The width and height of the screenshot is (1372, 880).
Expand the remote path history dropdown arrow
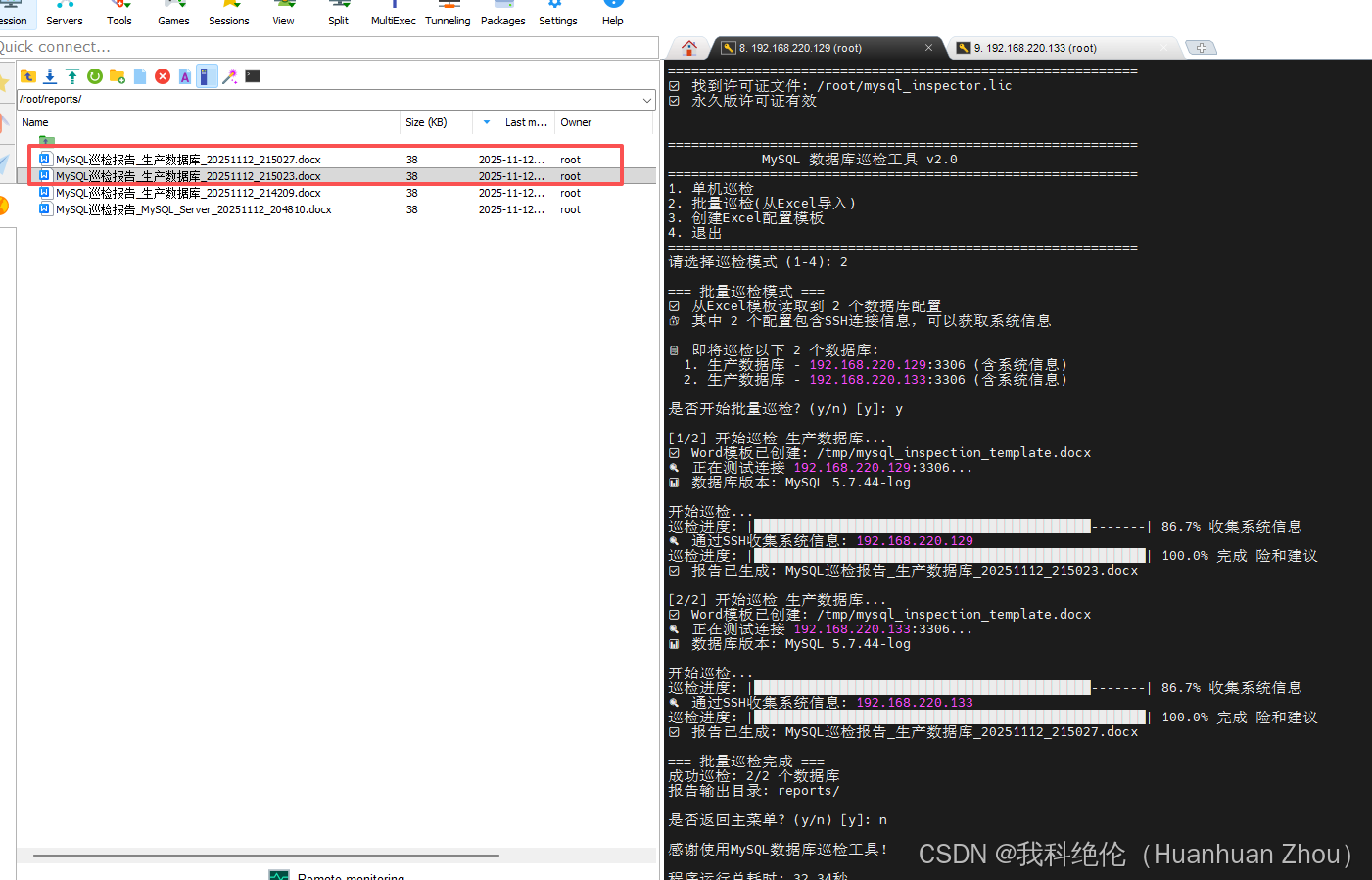(647, 100)
